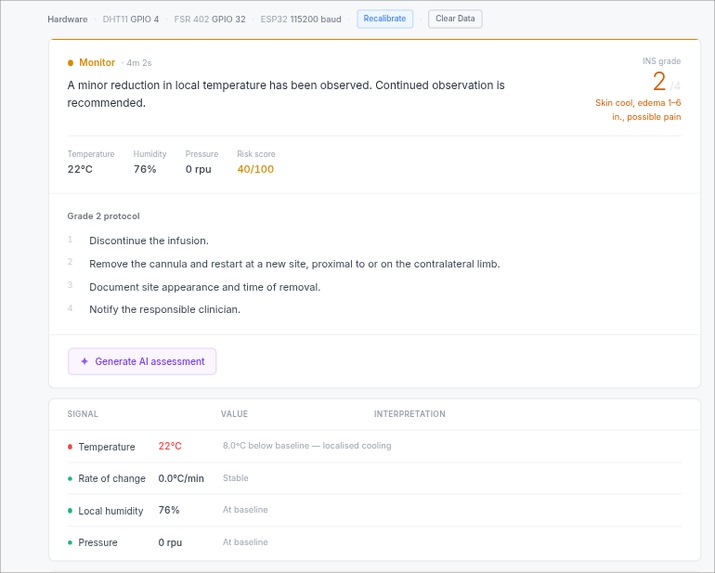Click the green Local humidity dot

(x=70, y=511)
